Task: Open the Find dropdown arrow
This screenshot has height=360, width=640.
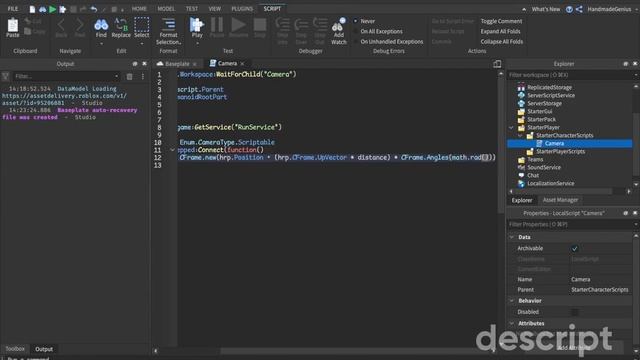Action: tap(101, 43)
